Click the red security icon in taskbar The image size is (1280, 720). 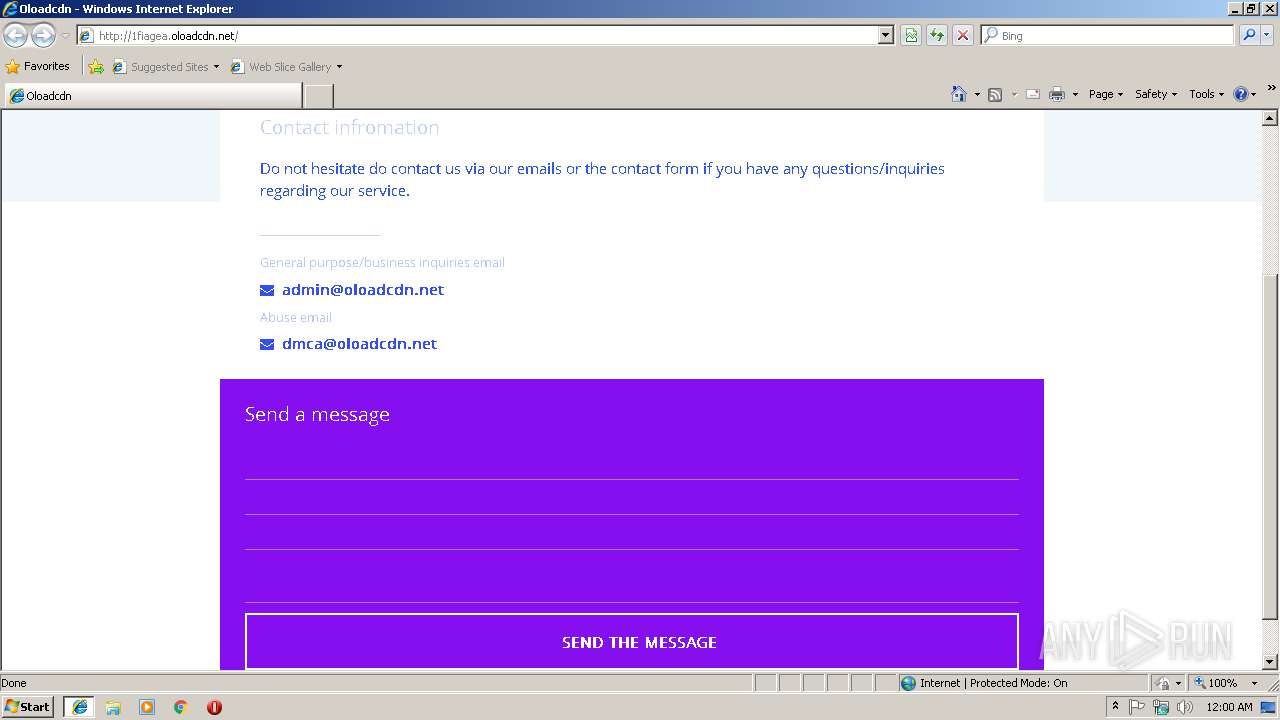214,707
